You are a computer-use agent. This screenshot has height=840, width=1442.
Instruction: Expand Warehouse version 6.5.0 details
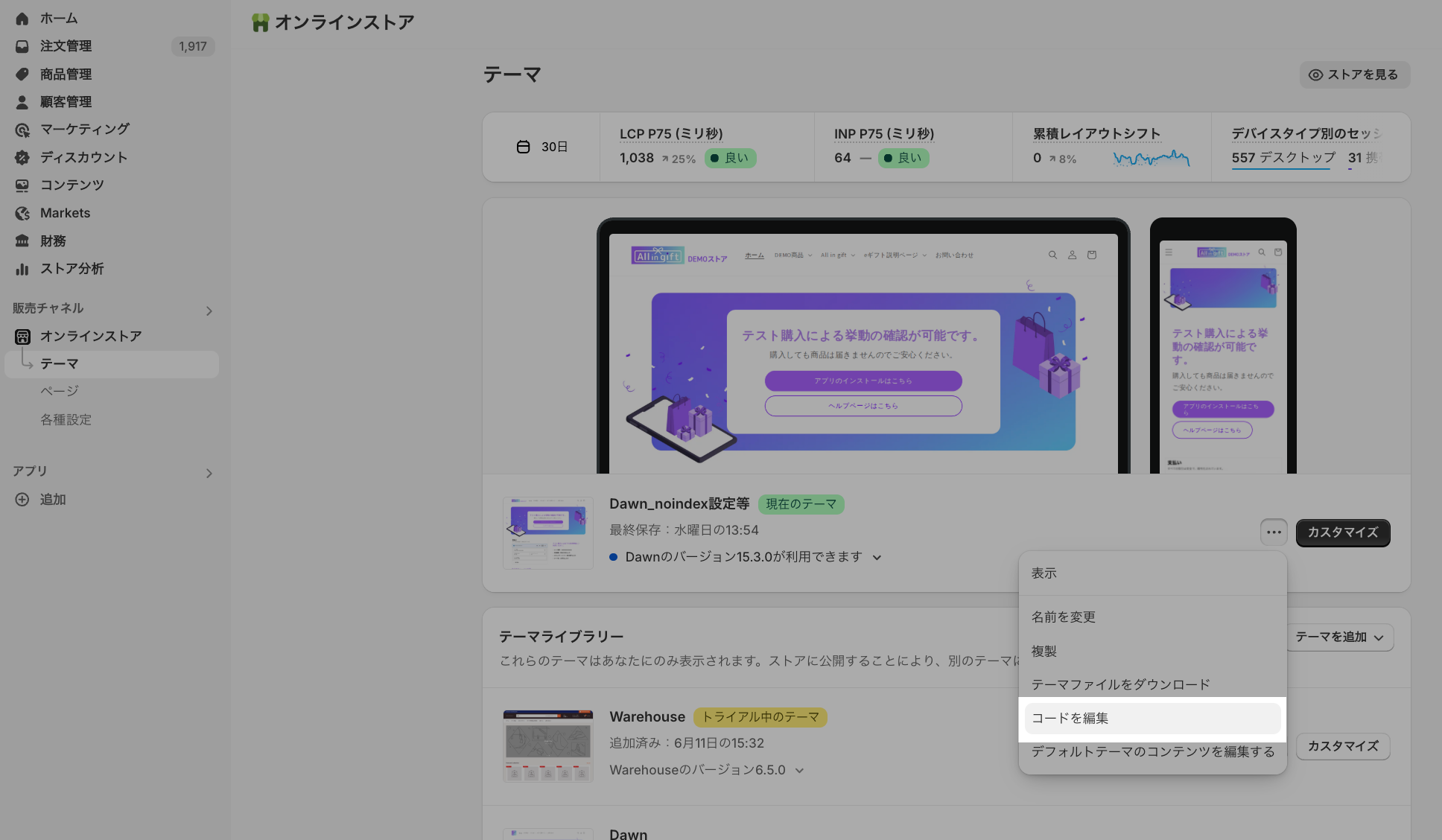pyautogui.click(x=800, y=771)
